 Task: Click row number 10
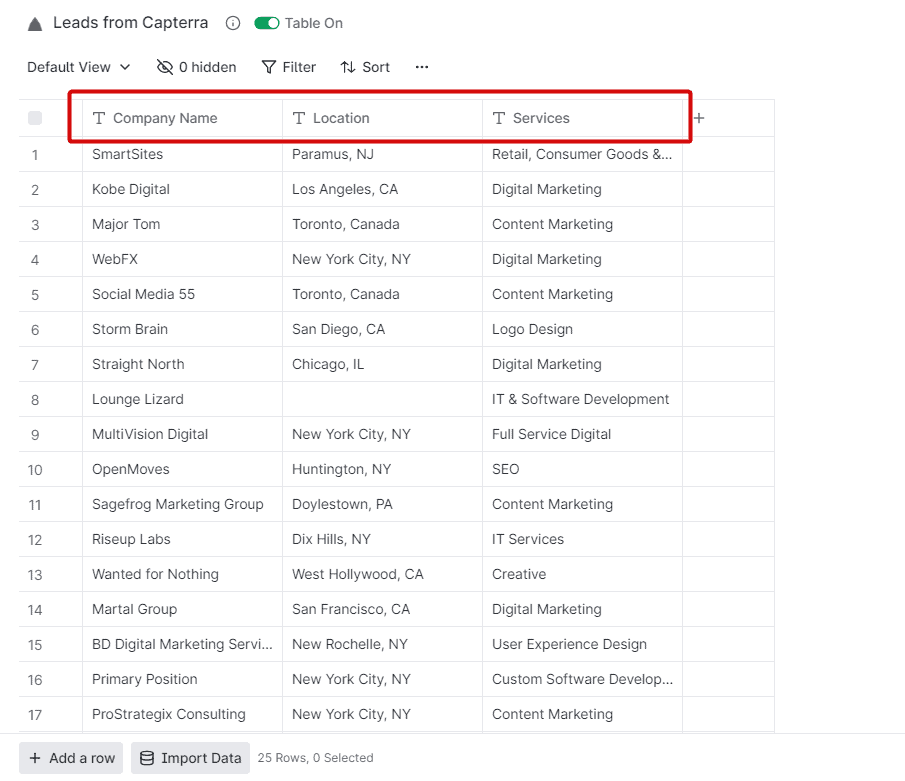coord(35,470)
